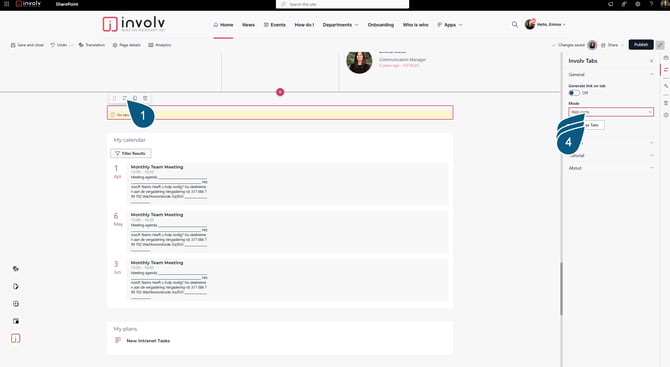
Task: Open Analytics in command bar
Action: tap(159, 45)
